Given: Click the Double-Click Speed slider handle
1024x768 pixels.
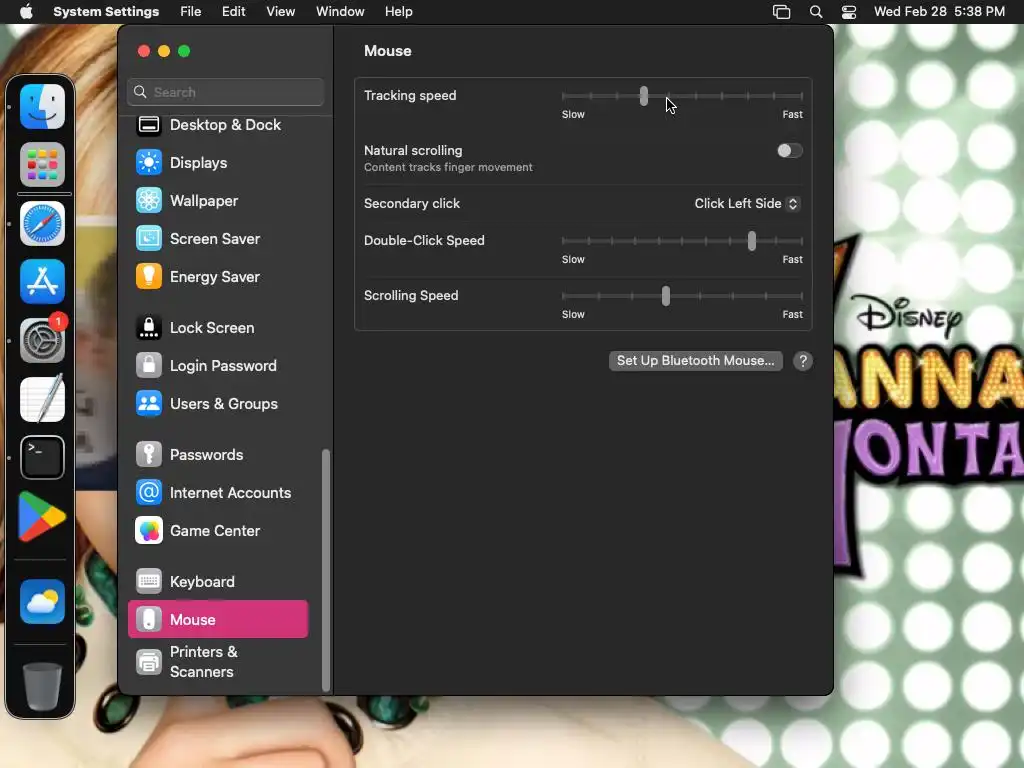Looking at the screenshot, I should (x=752, y=241).
